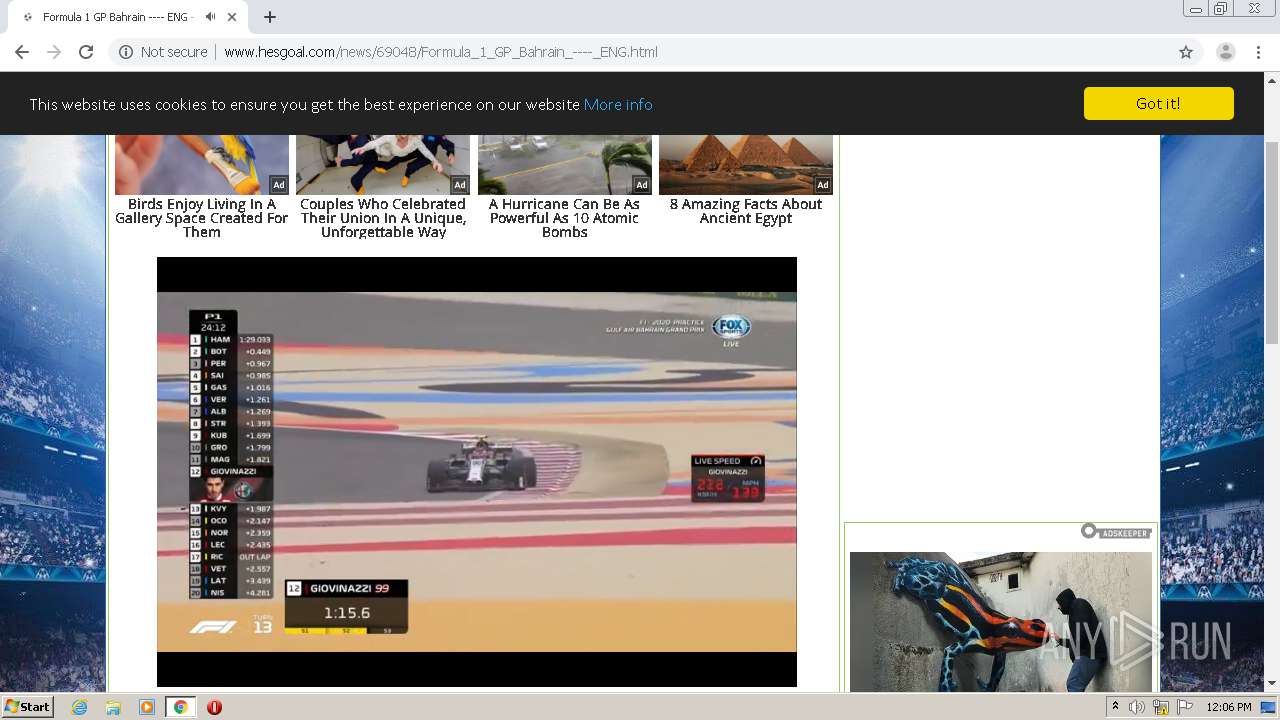Screen dimensions: 1280x720
Task: Mute the tab audio speaker icon
Action: 210,17
